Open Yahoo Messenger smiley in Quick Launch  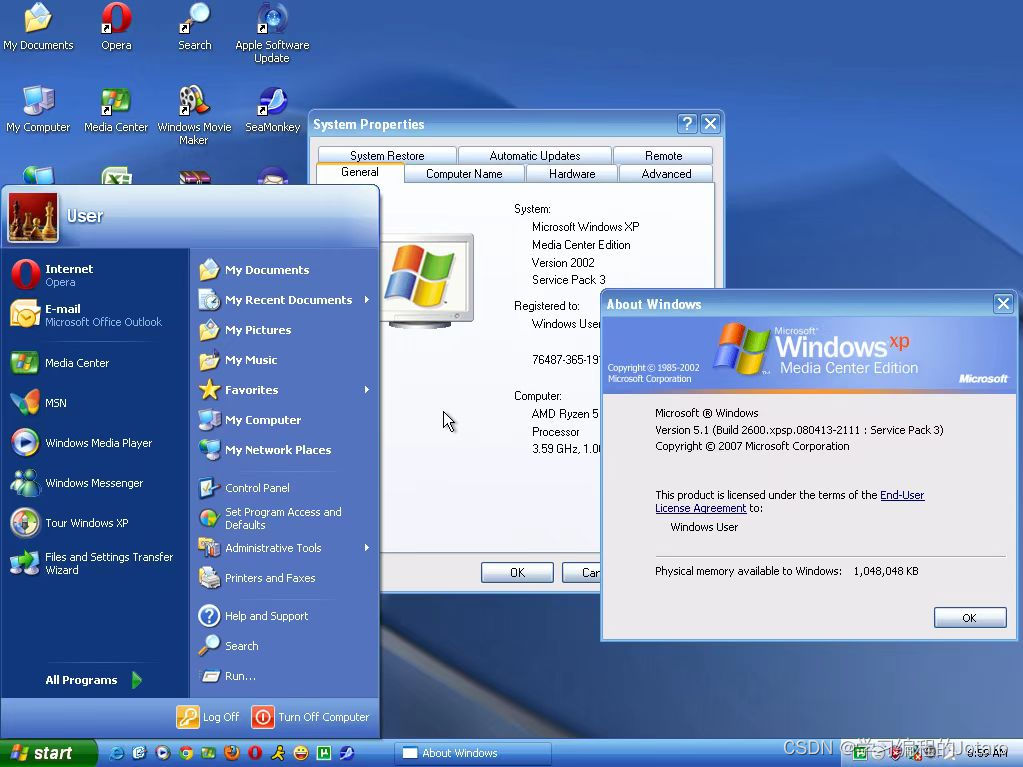[x=301, y=753]
